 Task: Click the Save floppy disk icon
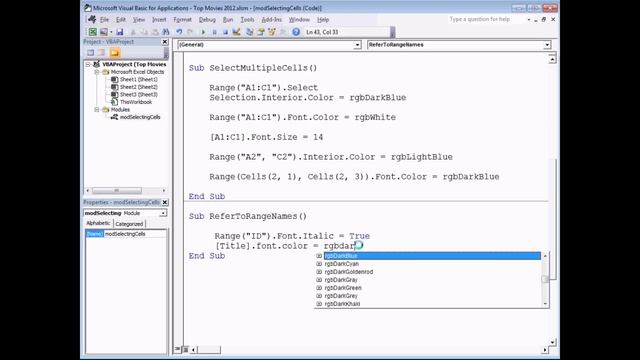120,32
